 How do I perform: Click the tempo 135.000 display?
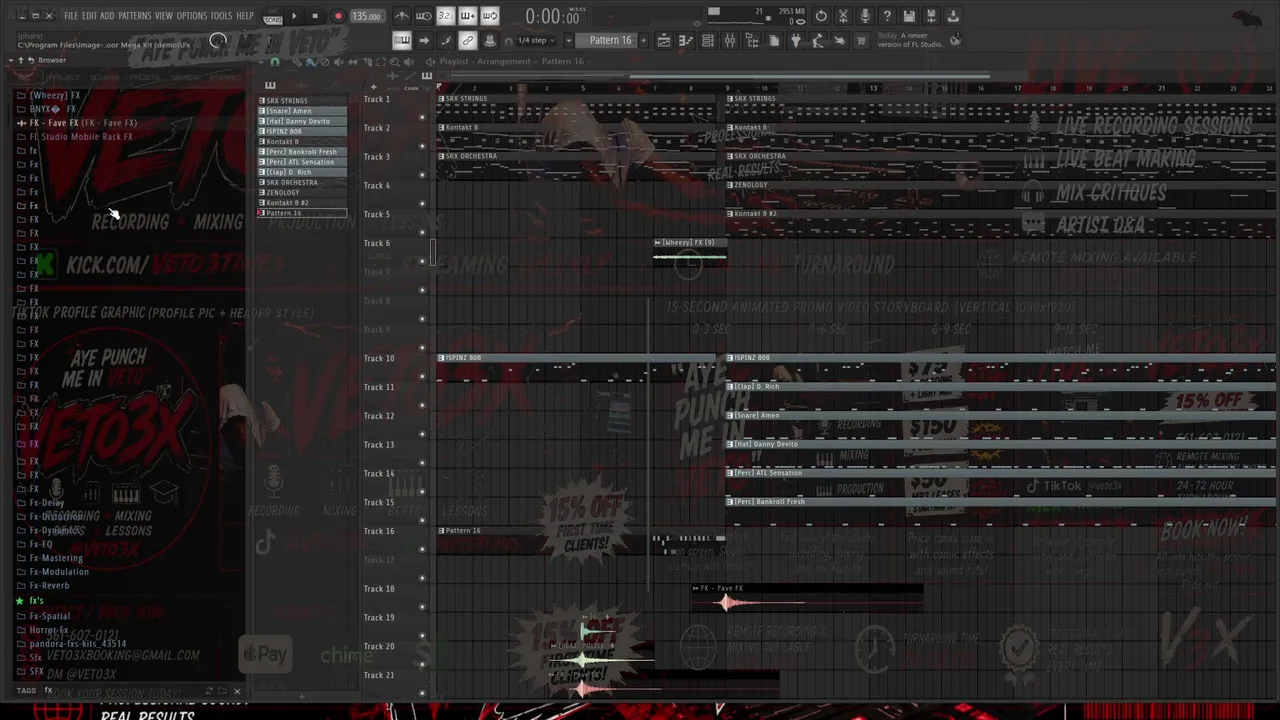click(x=366, y=16)
